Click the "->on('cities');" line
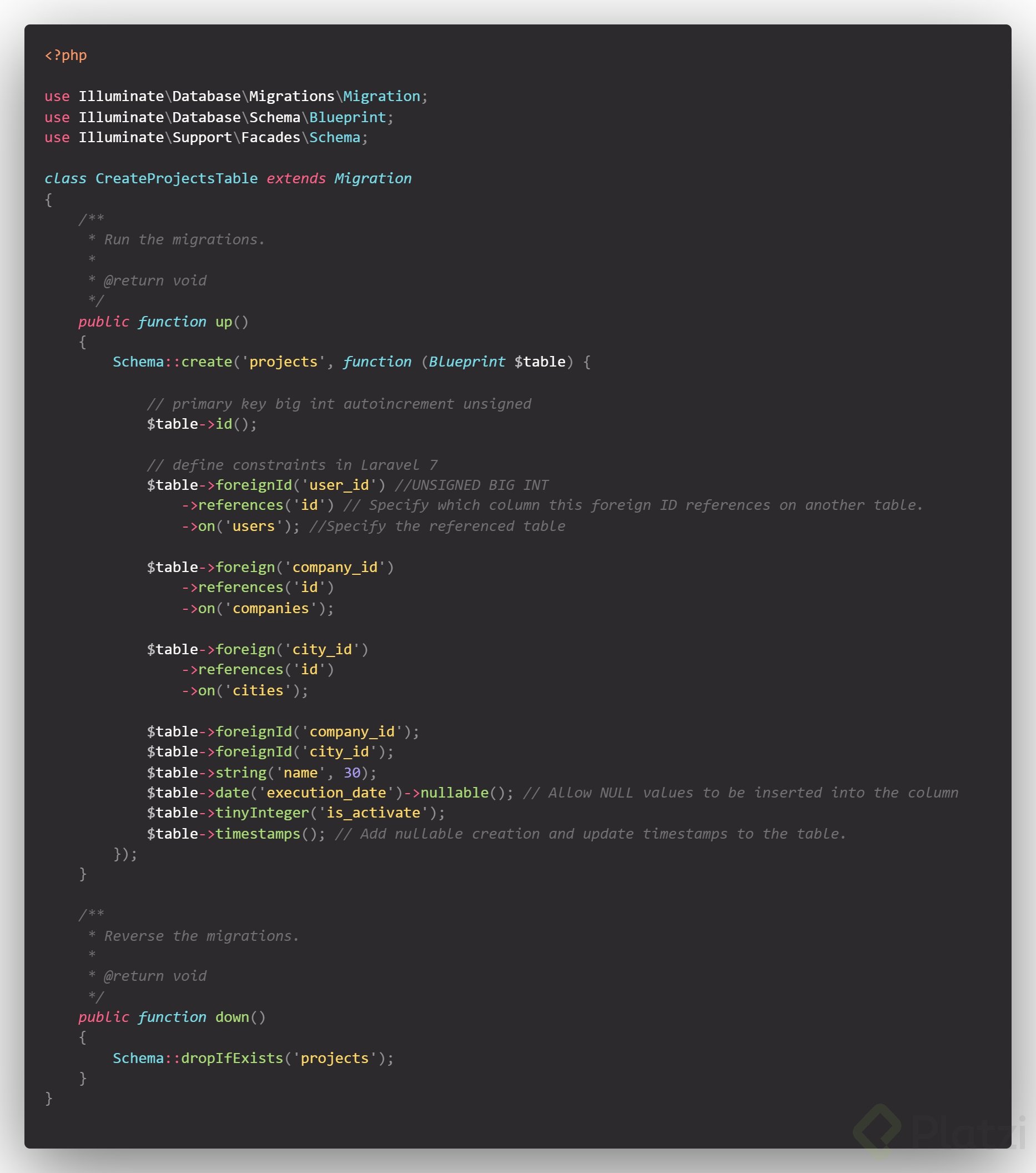 (x=245, y=690)
